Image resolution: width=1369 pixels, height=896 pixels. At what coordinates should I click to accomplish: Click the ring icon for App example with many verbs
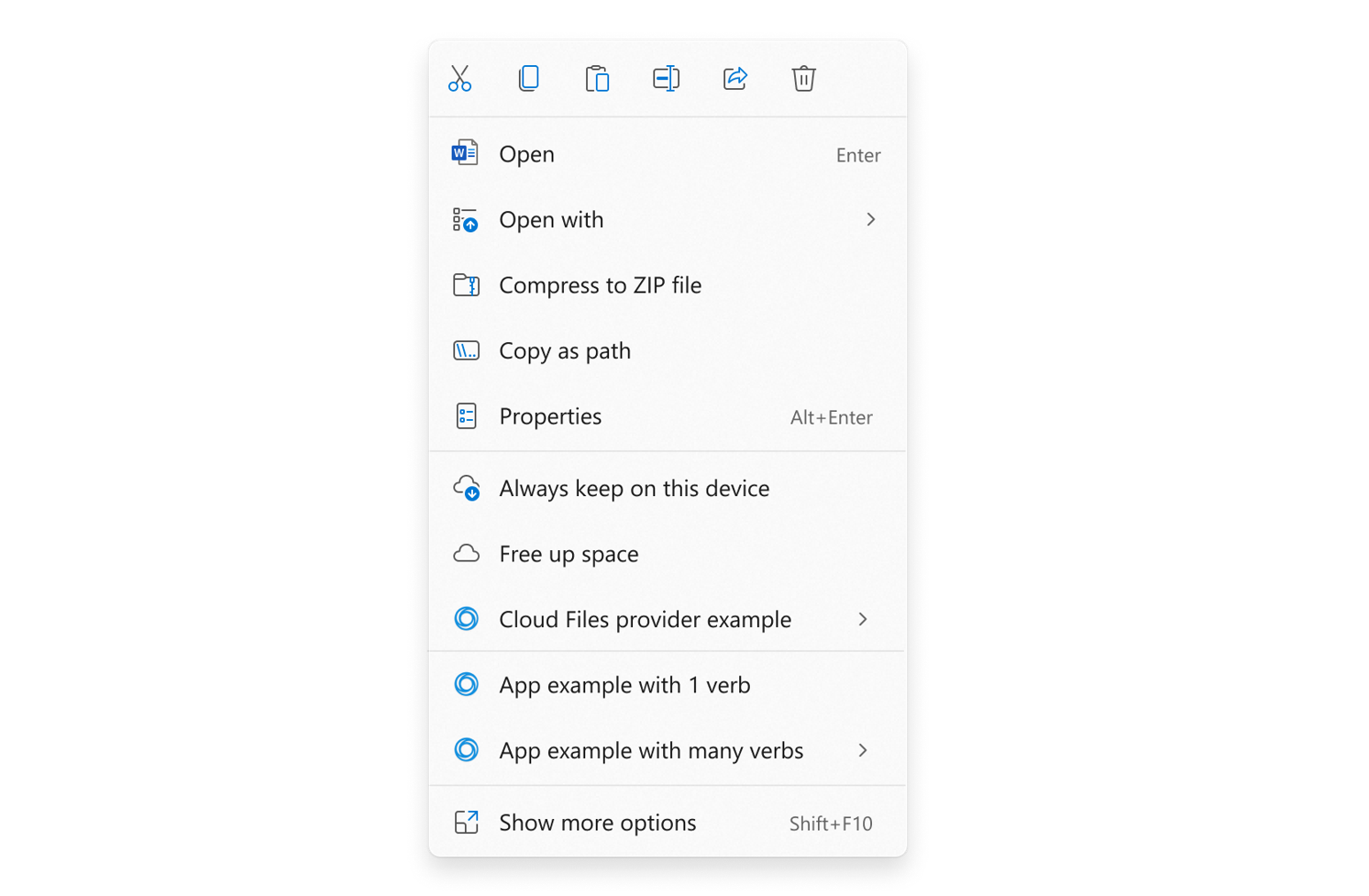coord(466,750)
